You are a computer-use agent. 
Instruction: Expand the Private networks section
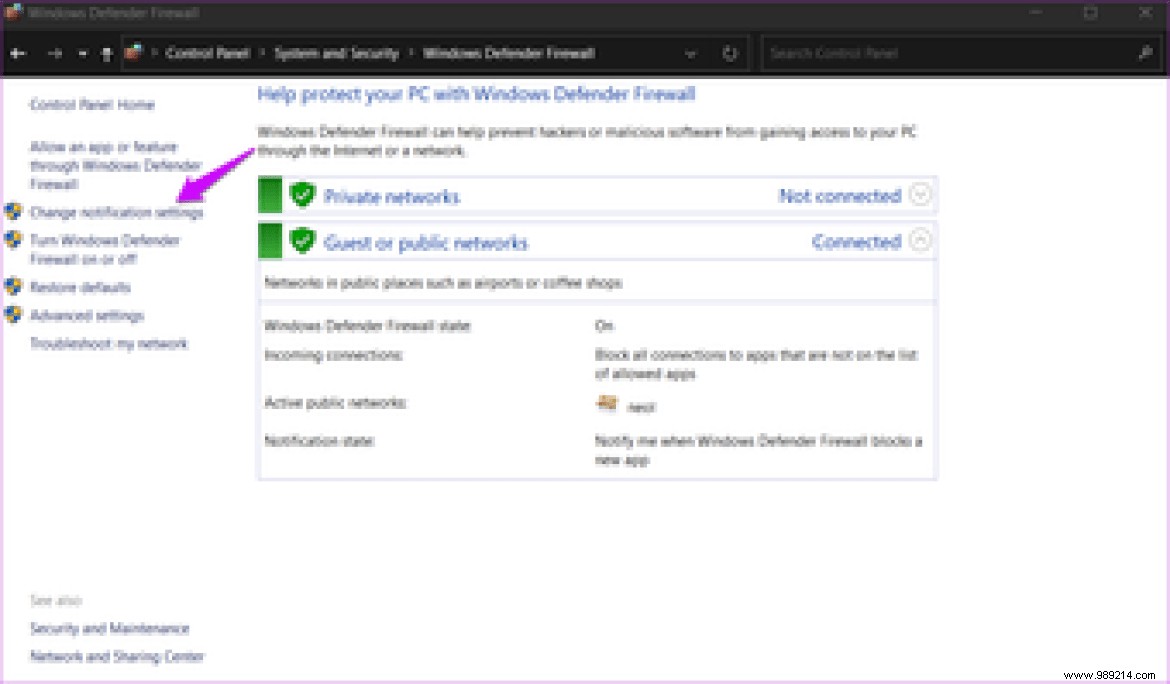tap(923, 195)
